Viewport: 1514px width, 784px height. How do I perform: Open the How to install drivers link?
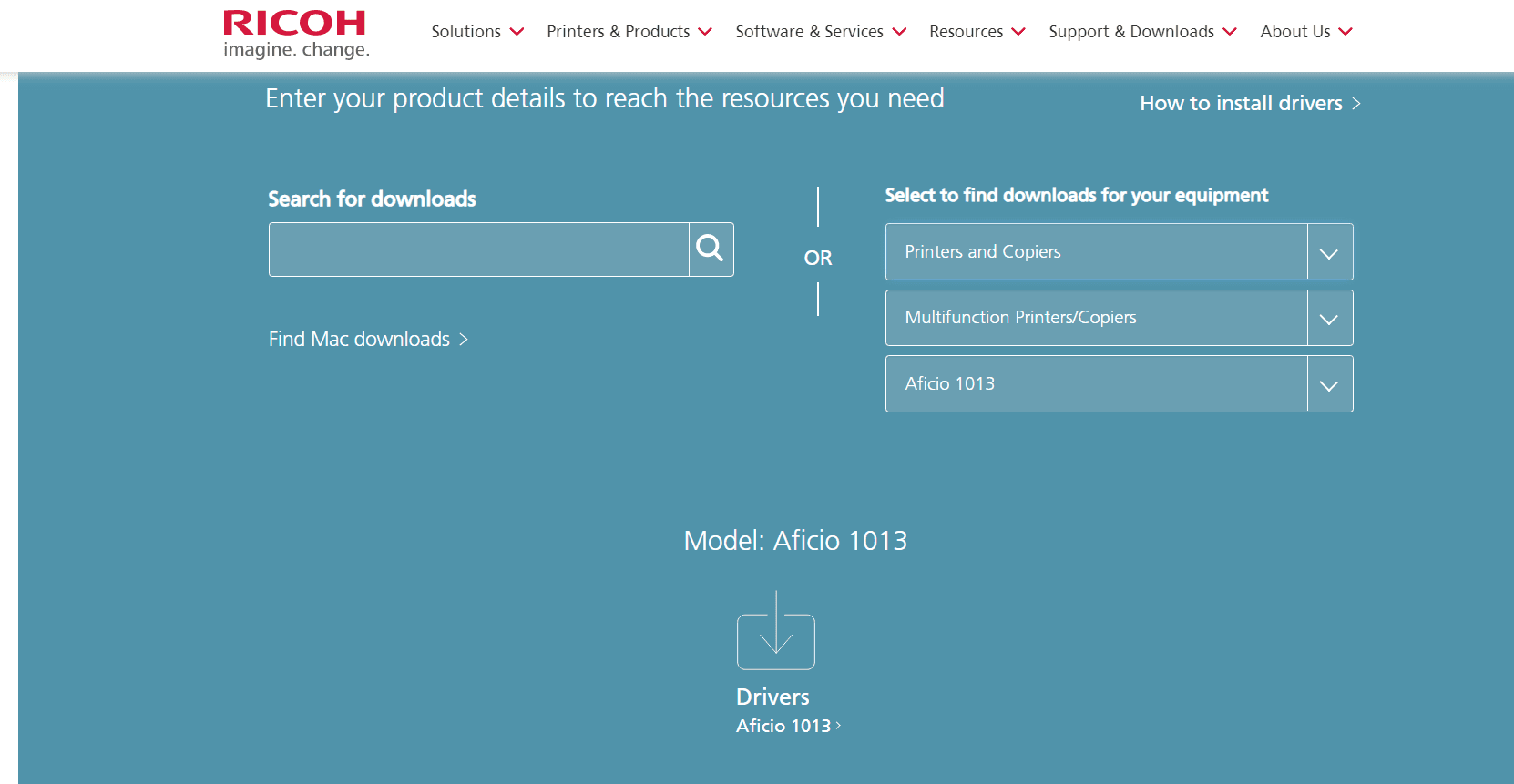[x=1250, y=103]
